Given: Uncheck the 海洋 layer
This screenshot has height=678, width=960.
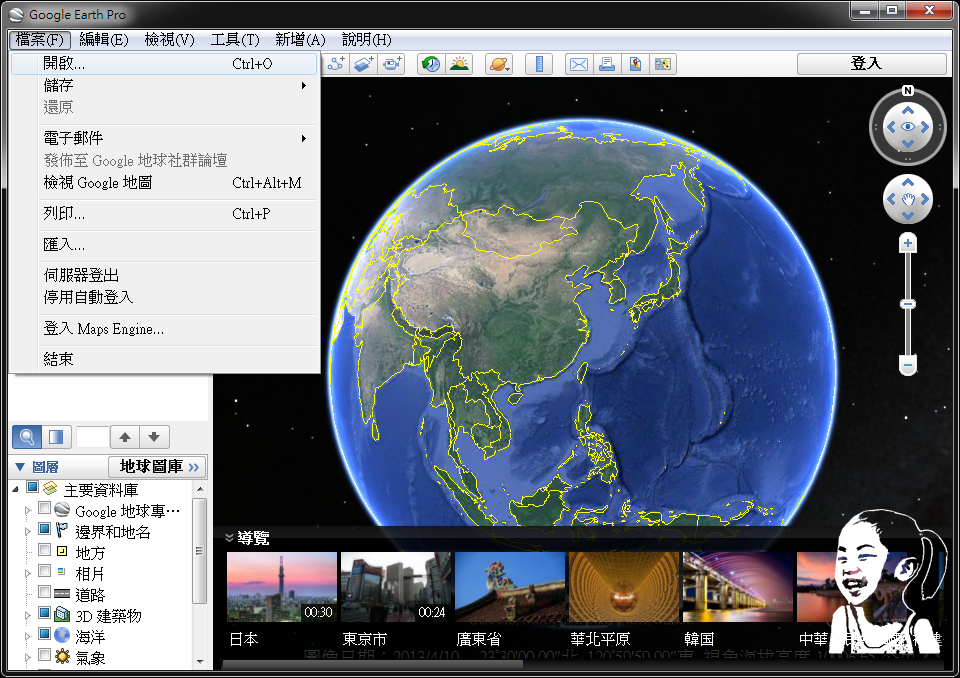Looking at the screenshot, I should (x=44, y=633).
